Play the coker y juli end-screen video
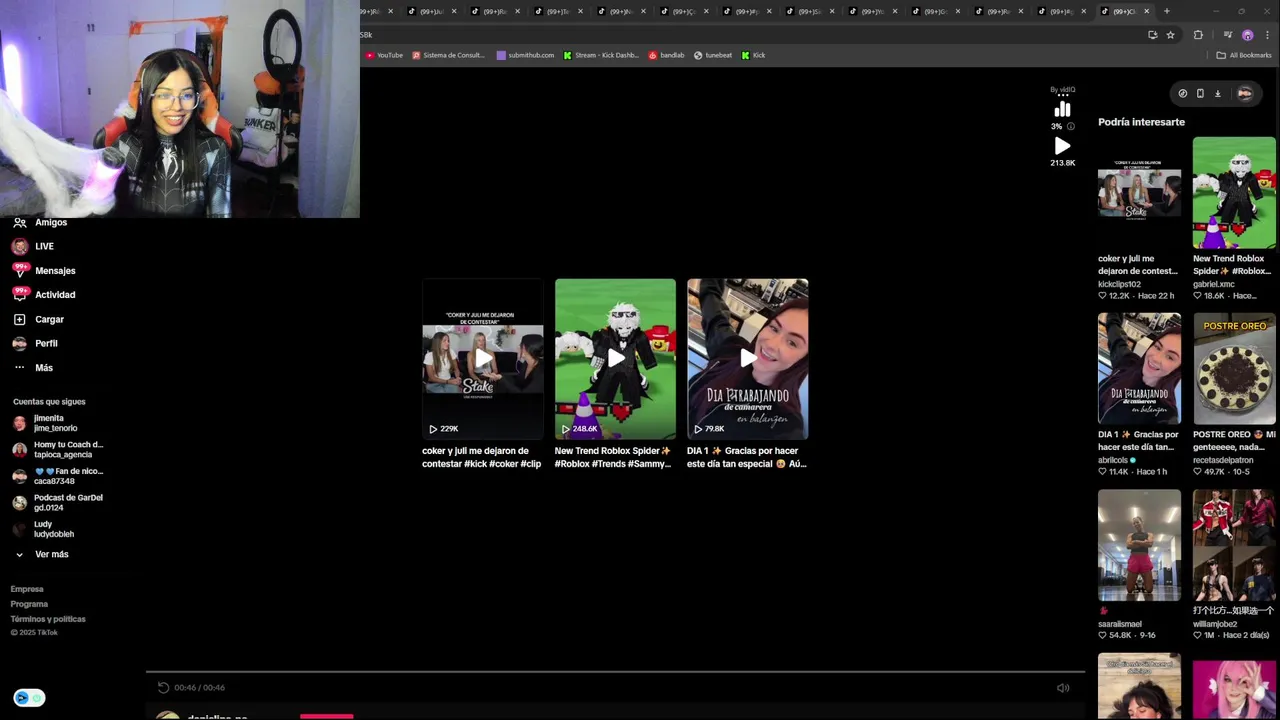The height and width of the screenshot is (720, 1280). tap(482, 358)
